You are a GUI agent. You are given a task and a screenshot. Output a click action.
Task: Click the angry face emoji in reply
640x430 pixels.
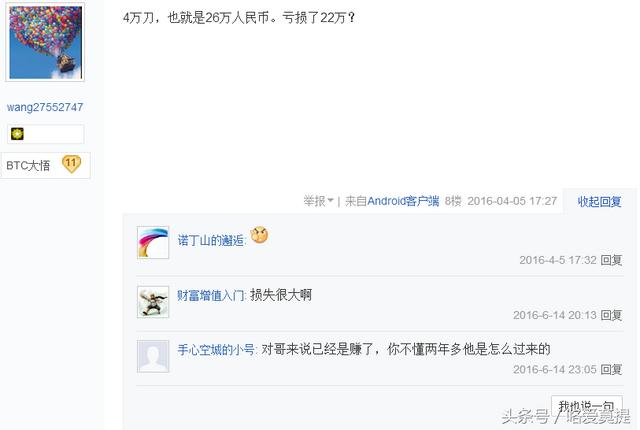tap(259, 235)
